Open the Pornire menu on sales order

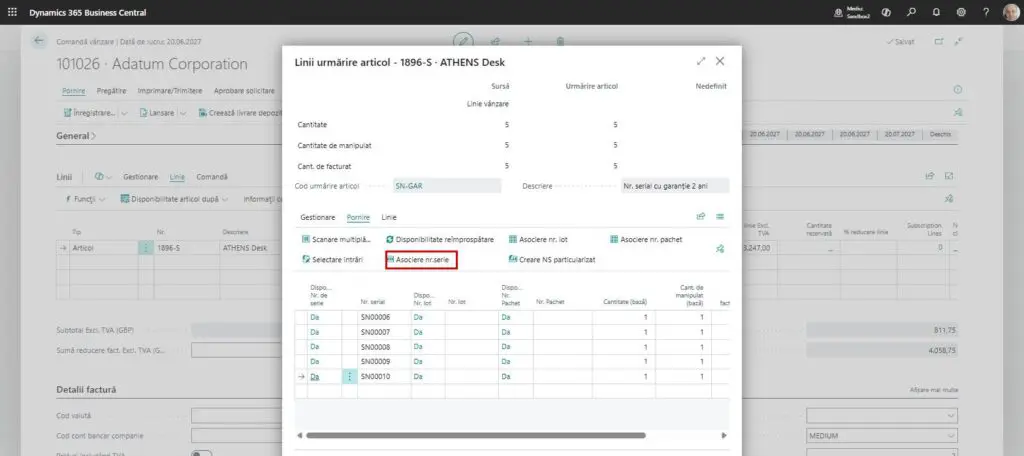tap(74, 91)
